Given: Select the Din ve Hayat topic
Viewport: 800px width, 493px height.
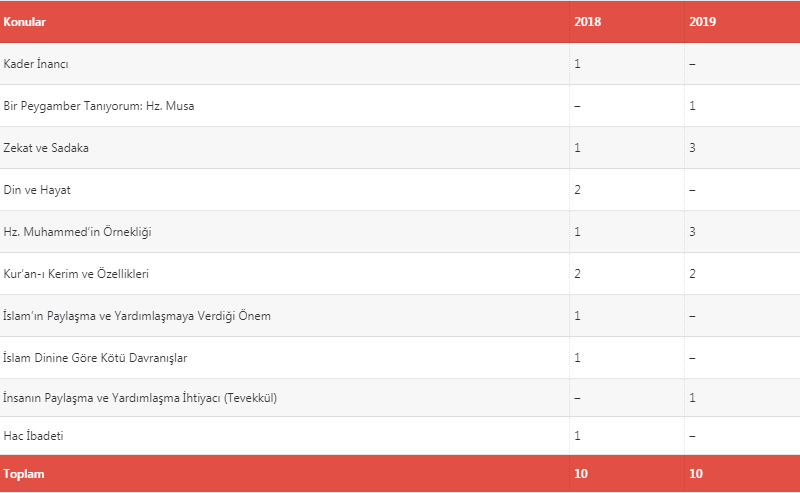Looking at the screenshot, I should click(x=37, y=190).
